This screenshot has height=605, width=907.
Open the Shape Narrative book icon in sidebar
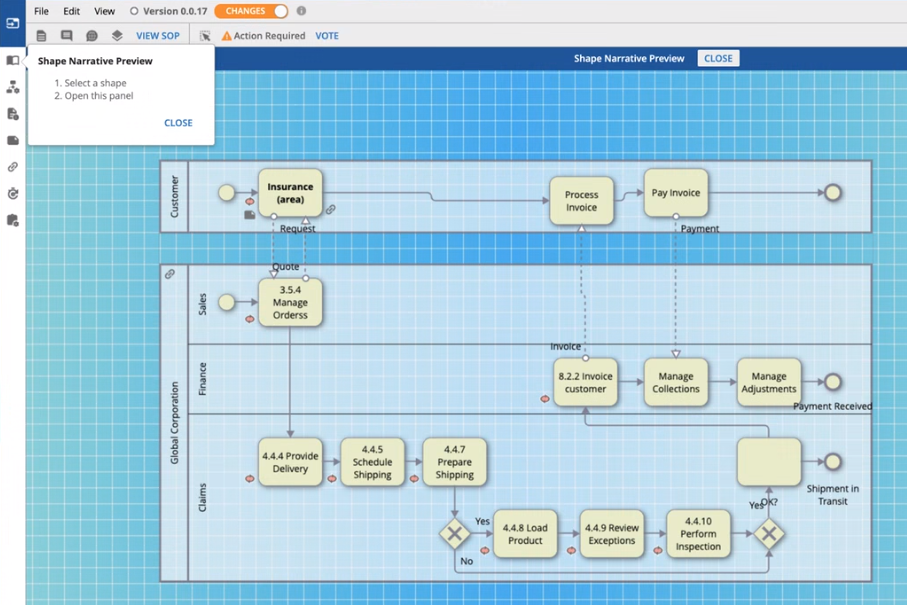(x=13, y=60)
